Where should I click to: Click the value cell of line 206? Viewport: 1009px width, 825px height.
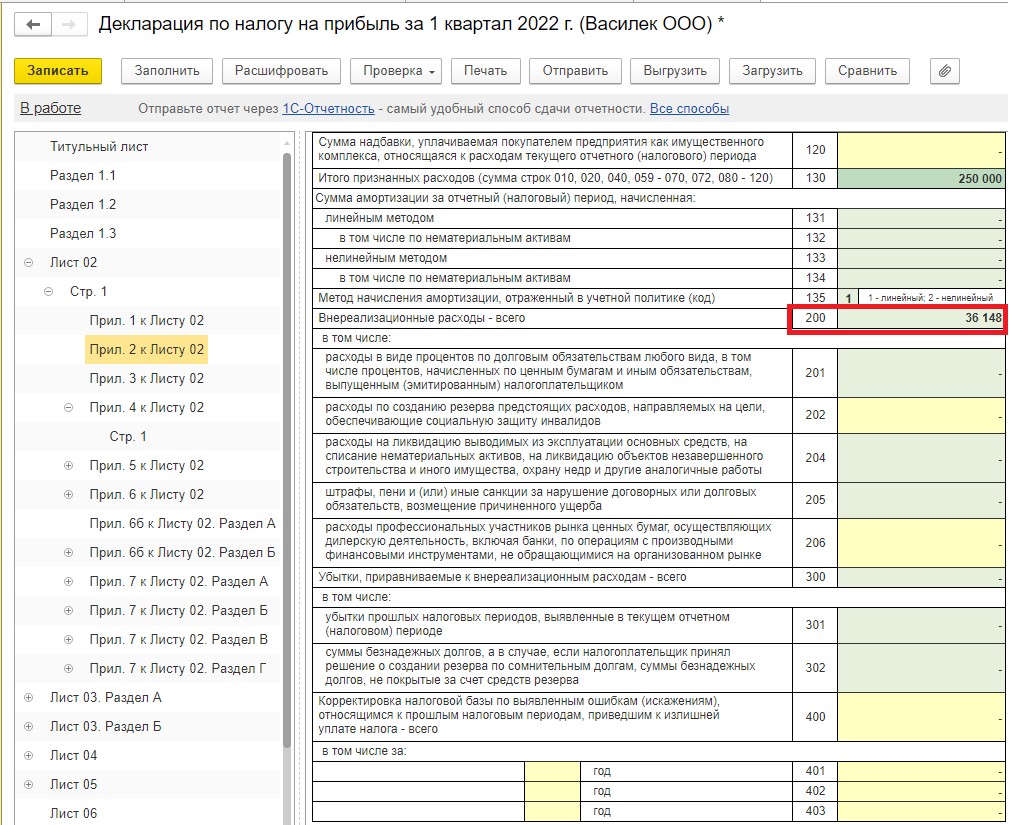coord(921,542)
